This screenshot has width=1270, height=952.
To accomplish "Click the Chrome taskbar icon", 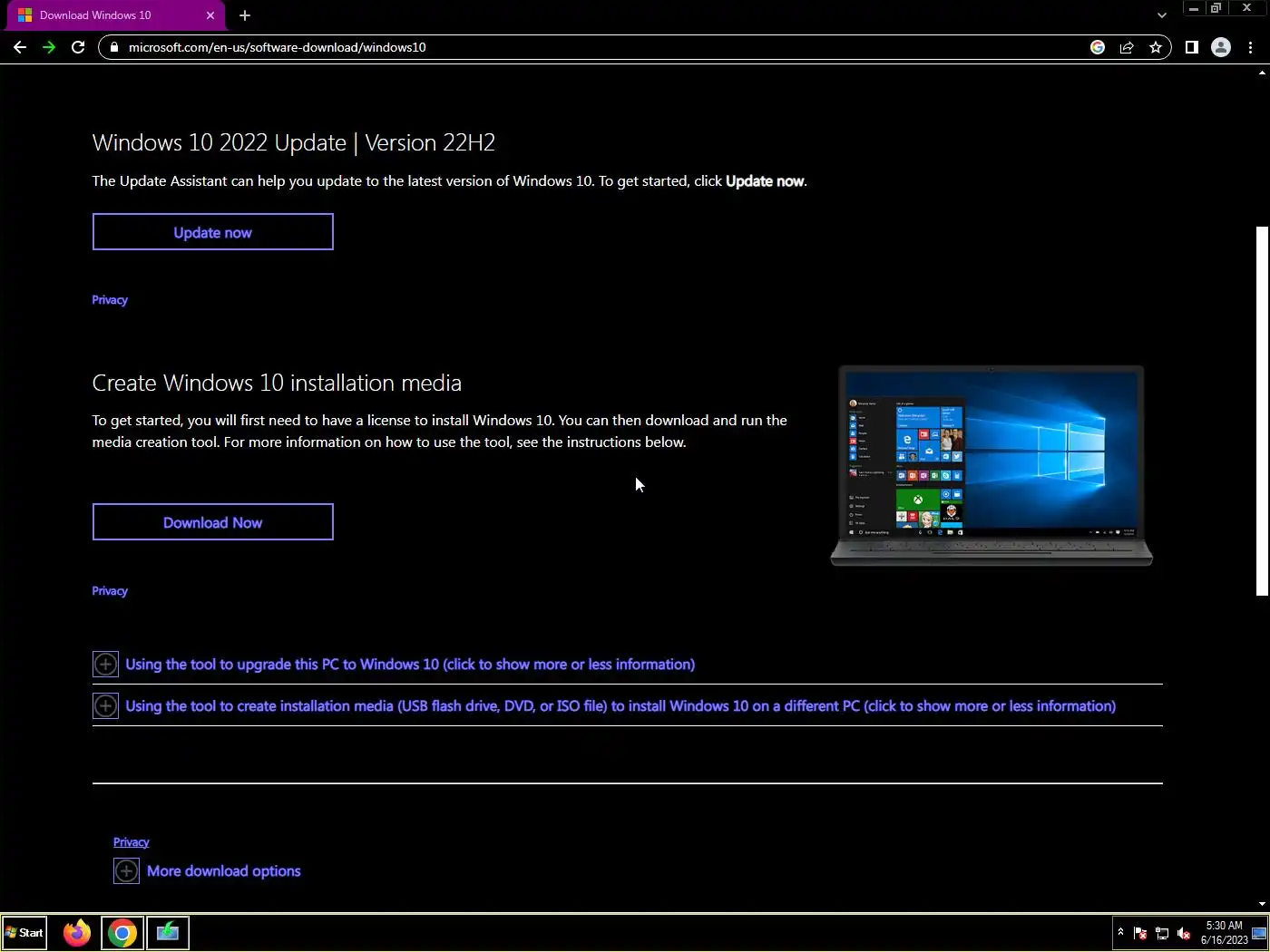I will point(122,933).
